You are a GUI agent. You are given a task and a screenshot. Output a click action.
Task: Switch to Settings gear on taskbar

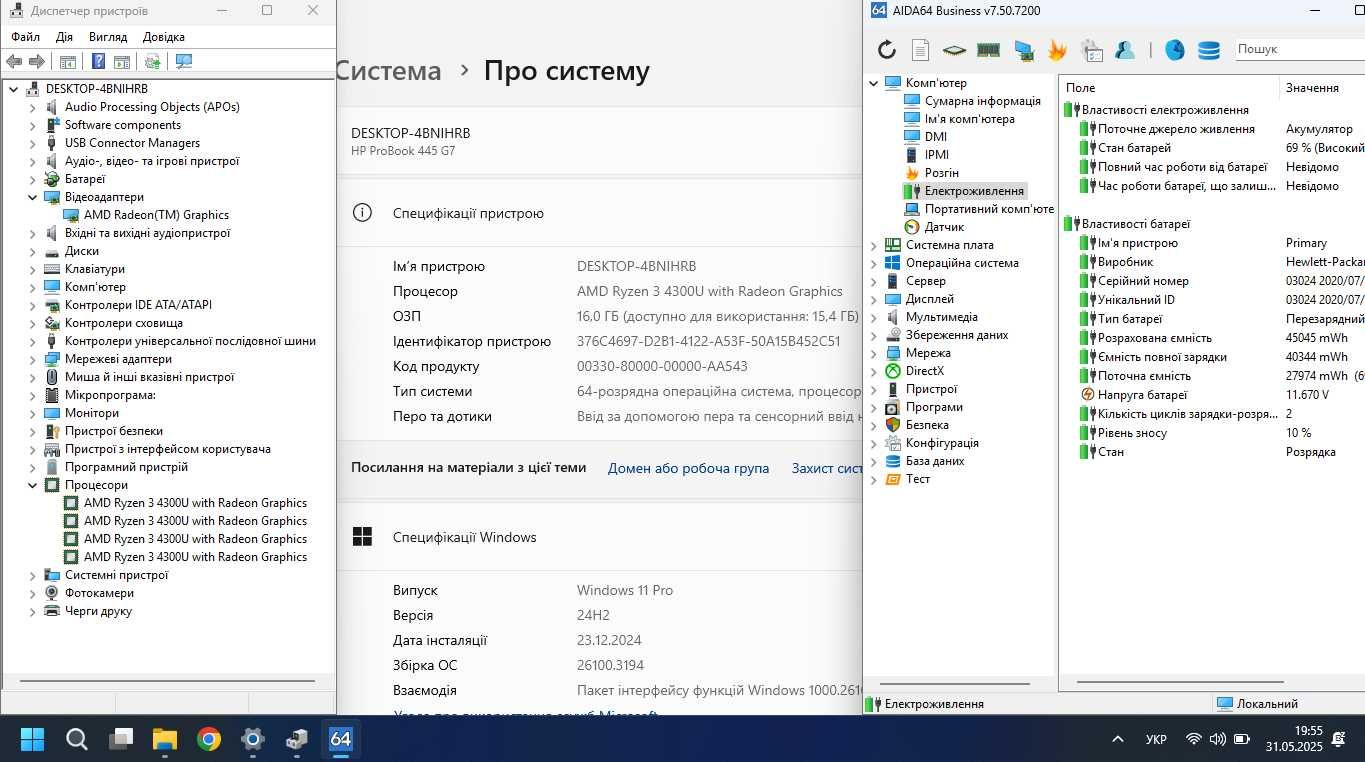tap(253, 739)
